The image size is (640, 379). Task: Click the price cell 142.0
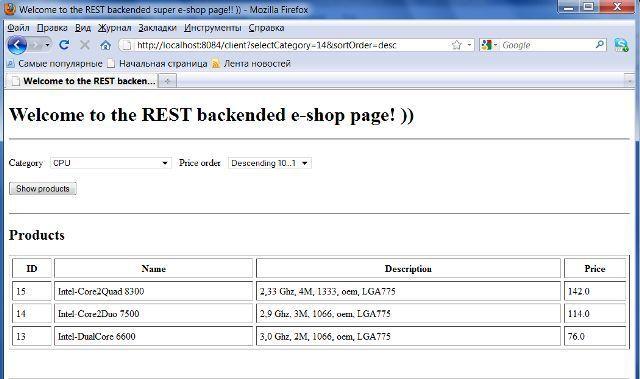[x=595, y=291]
